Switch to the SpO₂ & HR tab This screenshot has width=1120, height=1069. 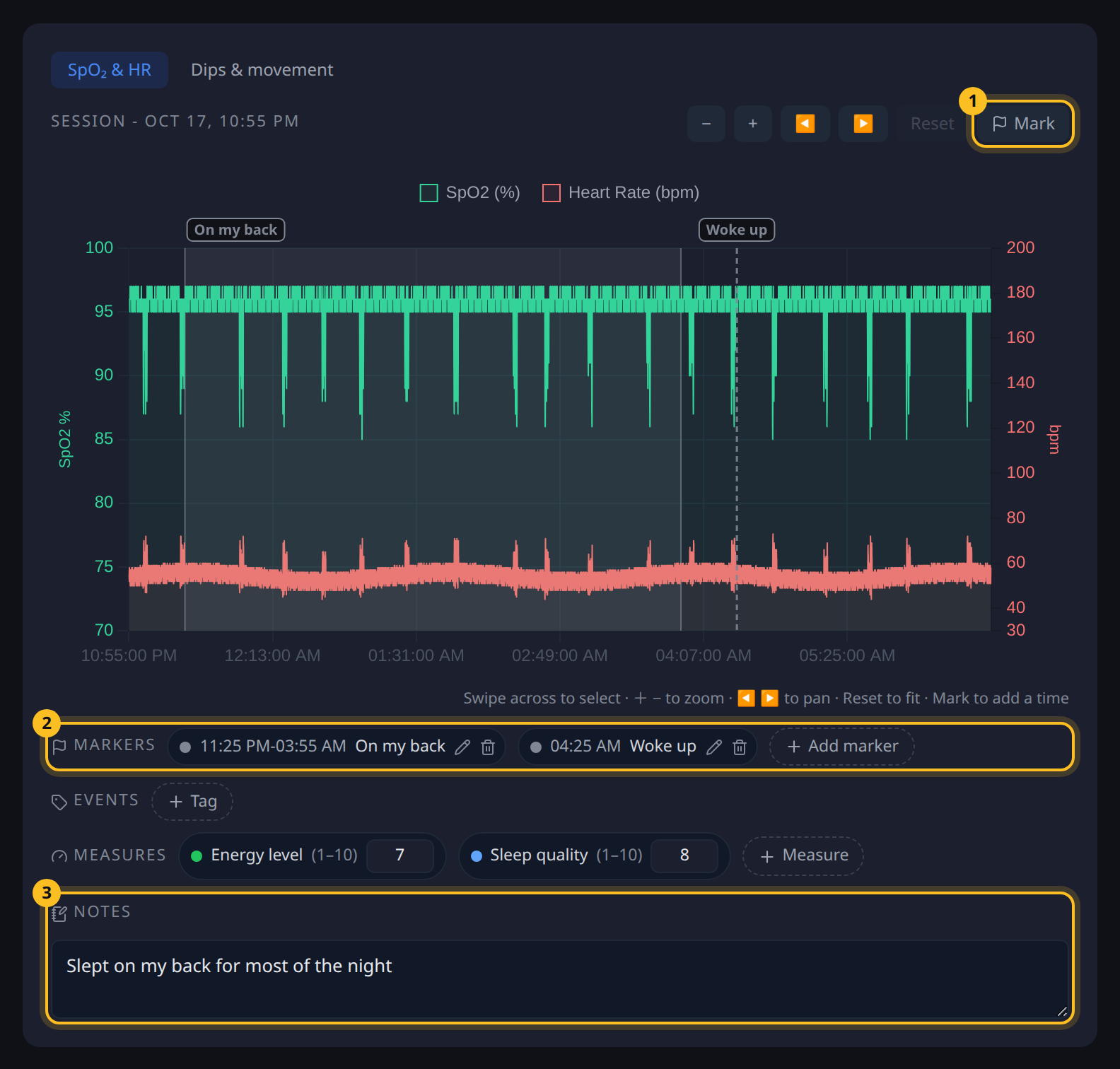pyautogui.click(x=110, y=70)
